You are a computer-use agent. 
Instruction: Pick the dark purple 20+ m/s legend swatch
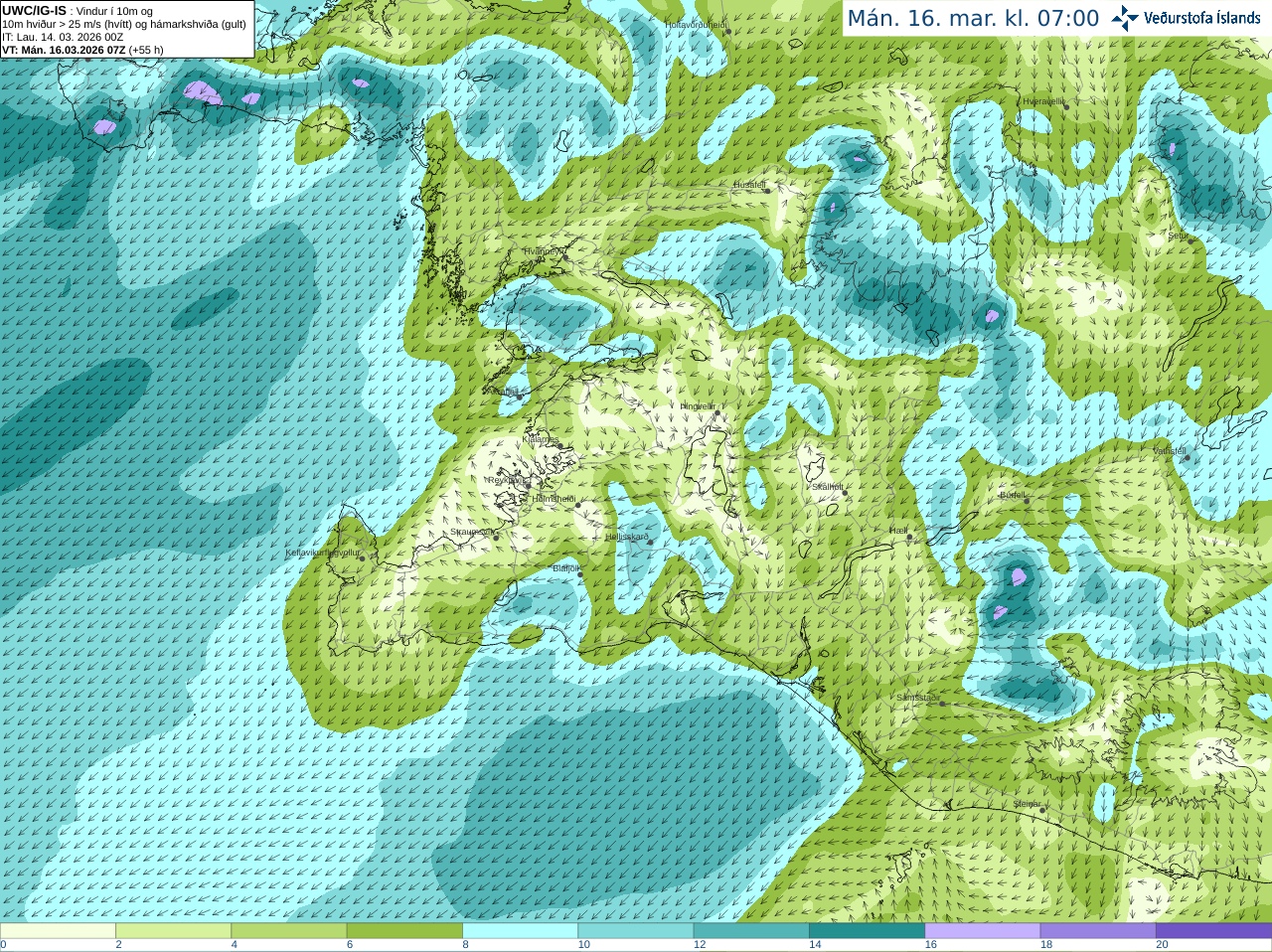tap(1213, 931)
